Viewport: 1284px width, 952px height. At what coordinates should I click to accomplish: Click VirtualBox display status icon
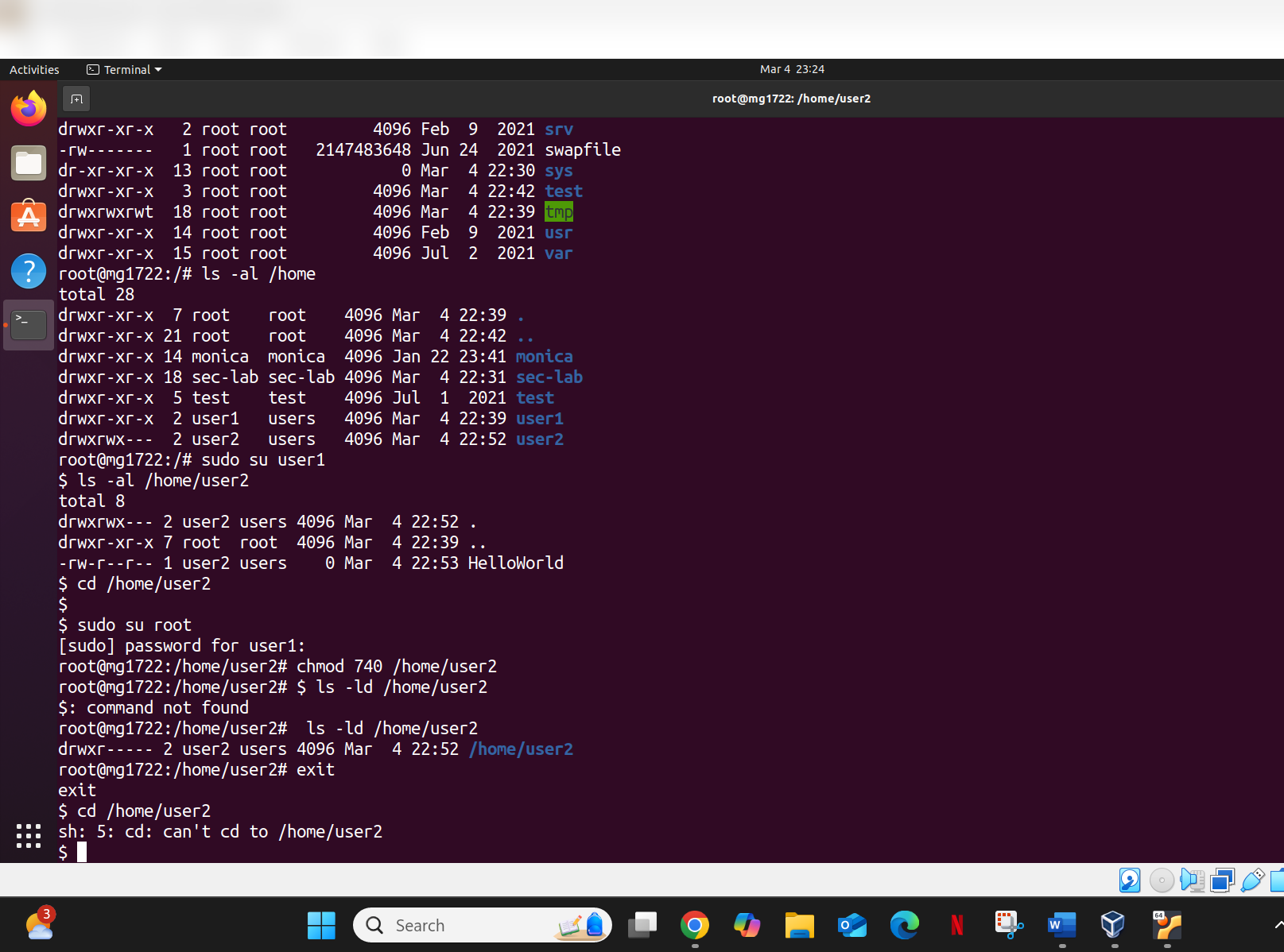click(1223, 880)
